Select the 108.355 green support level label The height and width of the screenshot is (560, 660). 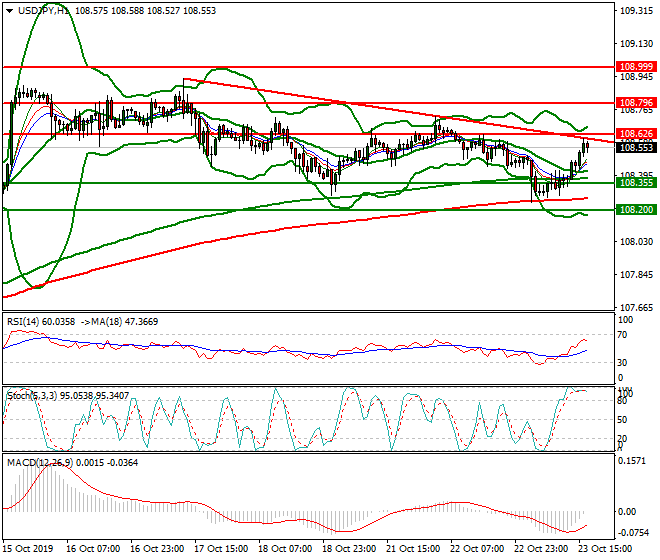click(636, 183)
